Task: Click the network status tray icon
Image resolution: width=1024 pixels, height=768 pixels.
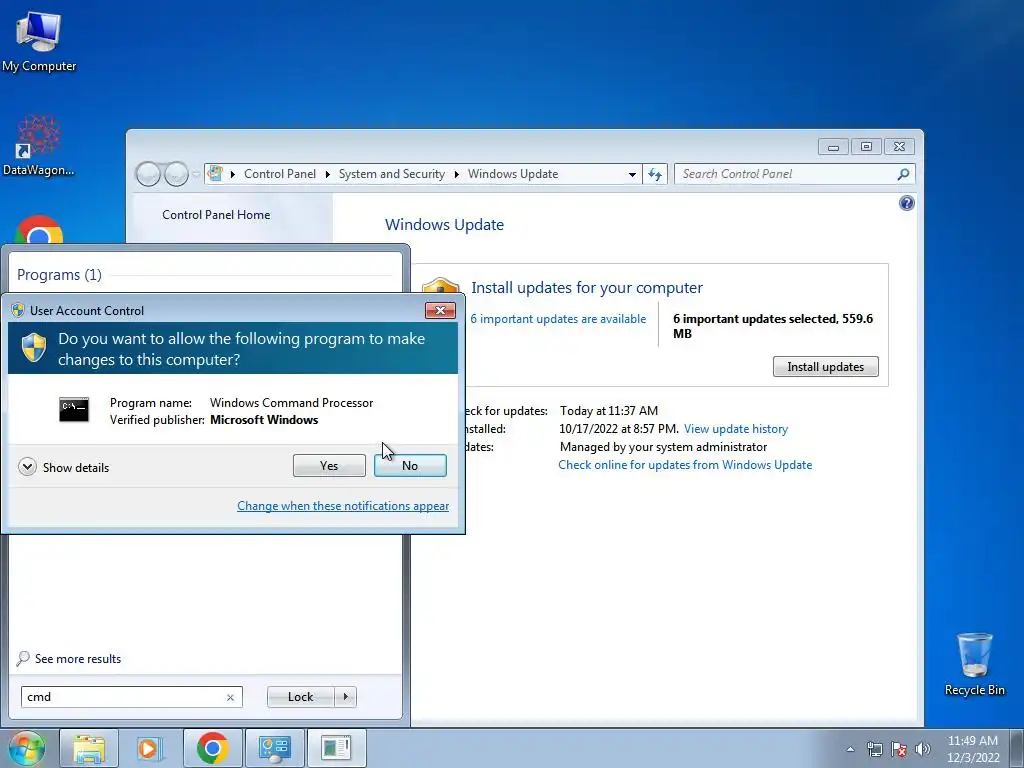Action: (874, 750)
